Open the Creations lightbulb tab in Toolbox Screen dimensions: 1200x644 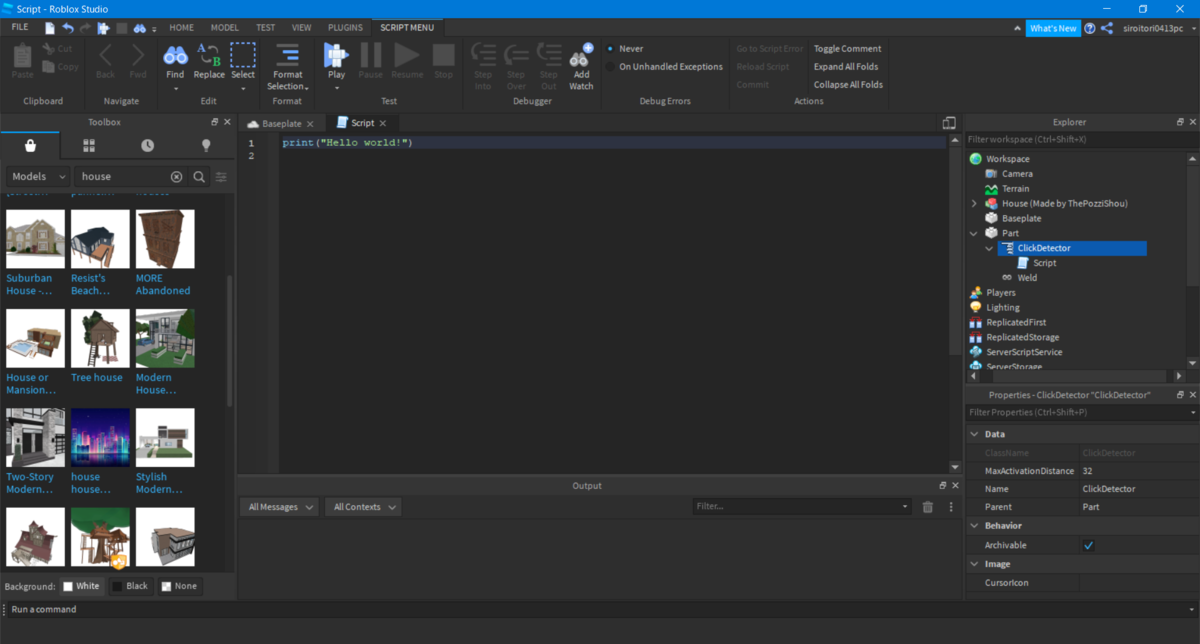click(206, 146)
